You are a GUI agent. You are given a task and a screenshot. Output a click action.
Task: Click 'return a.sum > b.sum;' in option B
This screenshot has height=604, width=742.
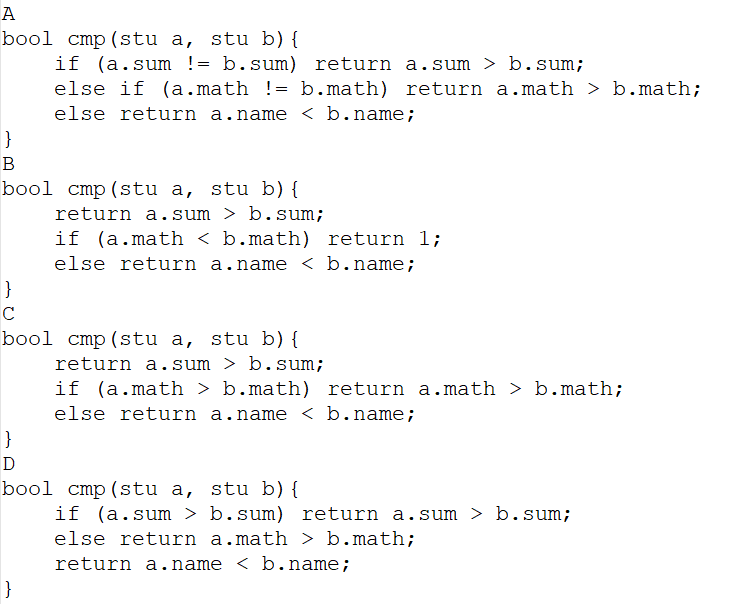tap(189, 214)
